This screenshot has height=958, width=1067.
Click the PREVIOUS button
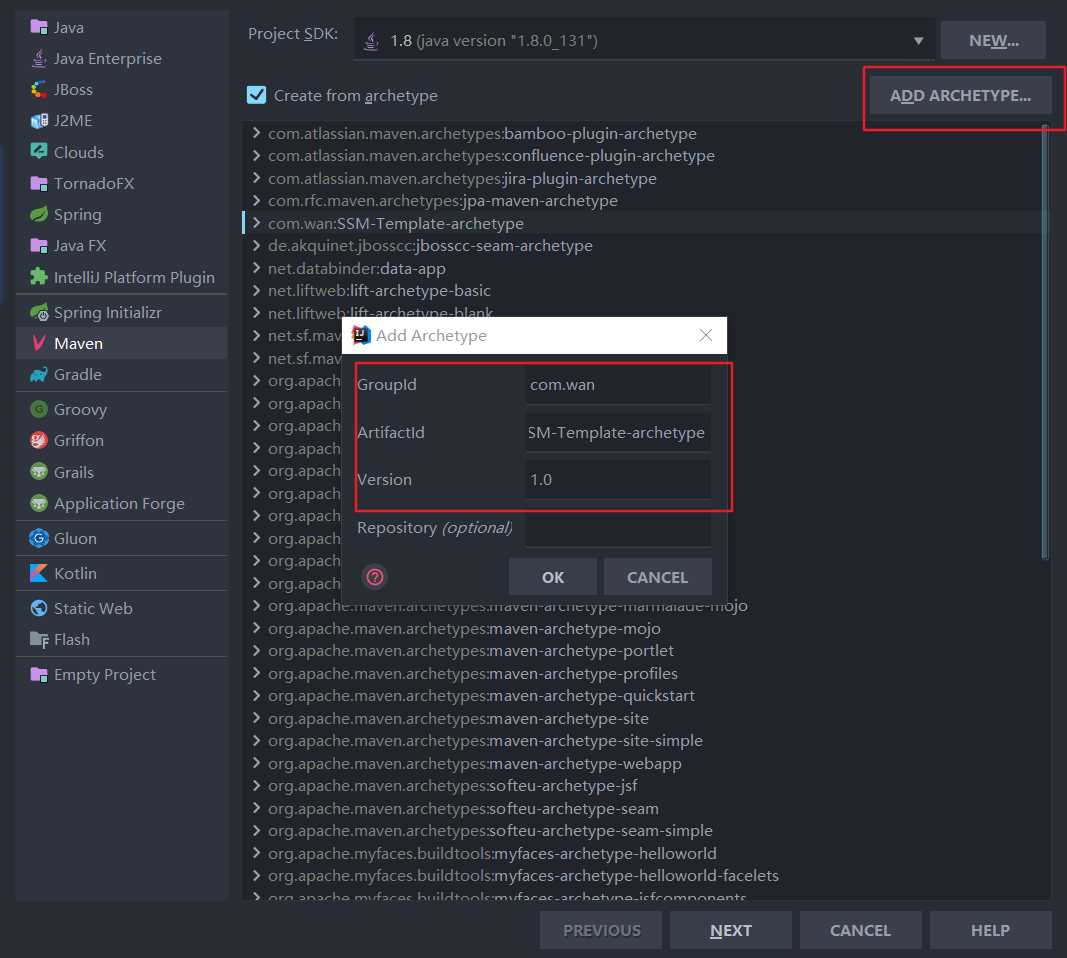(x=601, y=930)
